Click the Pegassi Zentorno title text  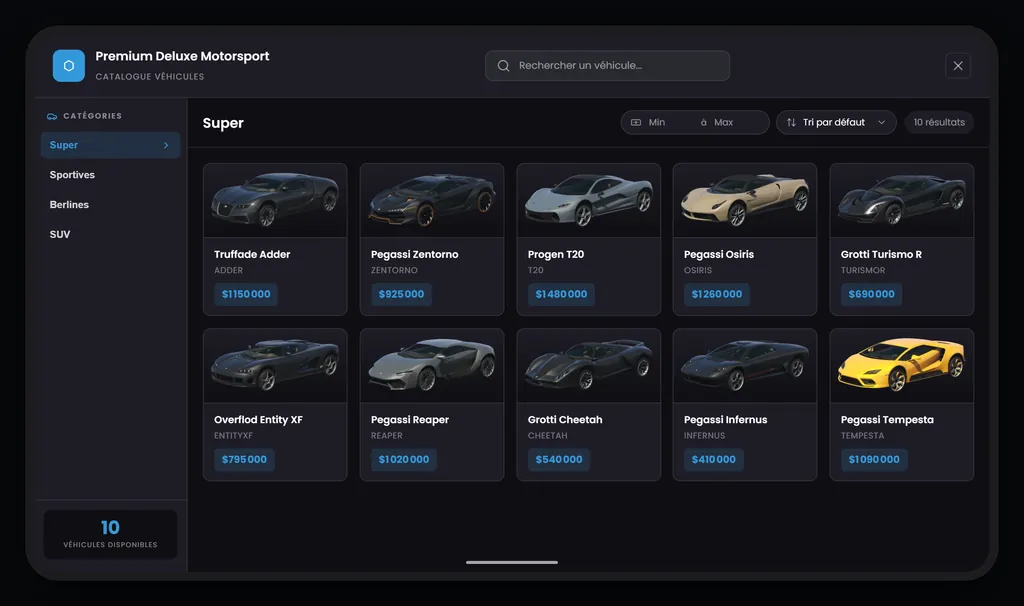click(x=415, y=255)
